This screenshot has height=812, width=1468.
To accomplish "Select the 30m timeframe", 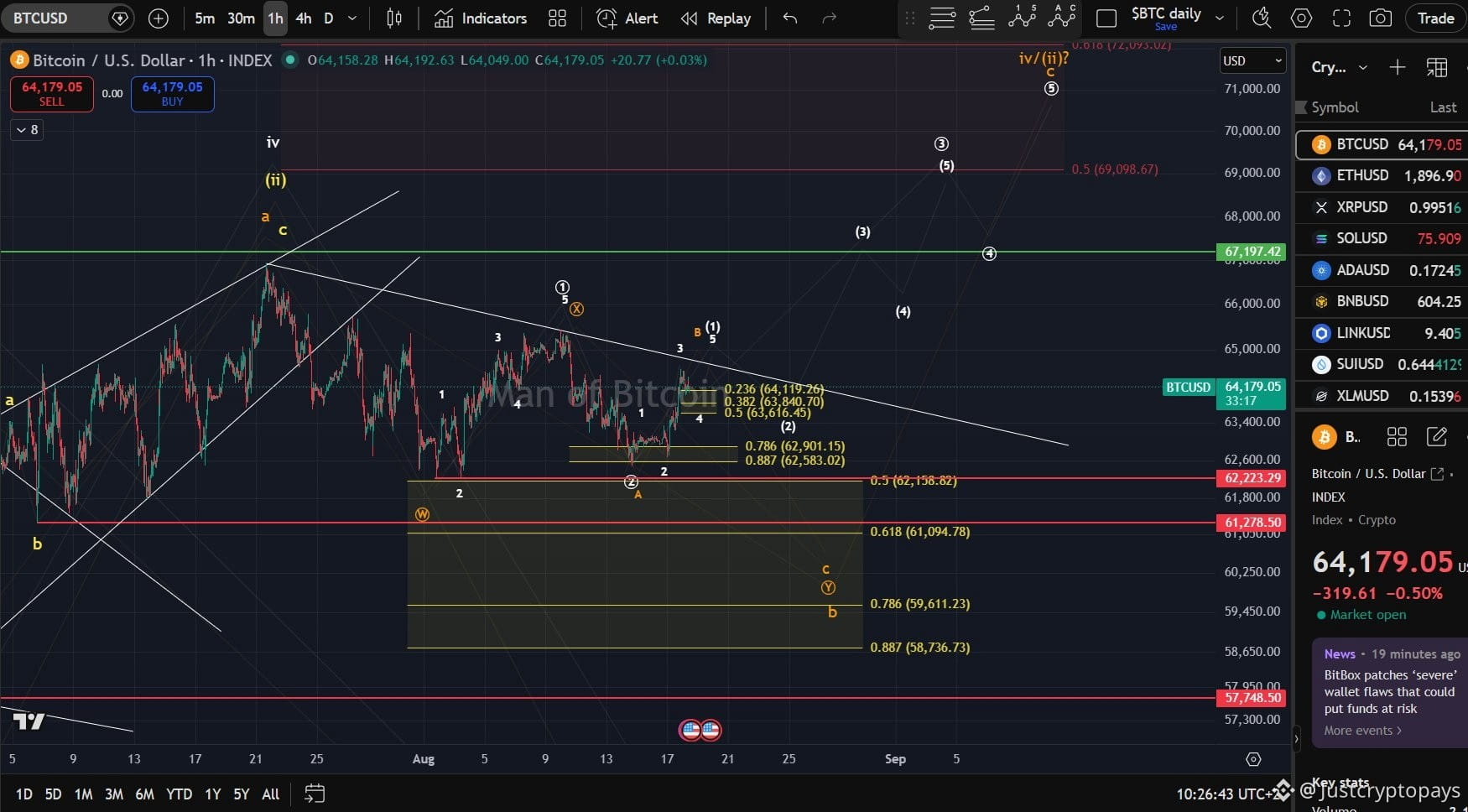I will point(241,18).
